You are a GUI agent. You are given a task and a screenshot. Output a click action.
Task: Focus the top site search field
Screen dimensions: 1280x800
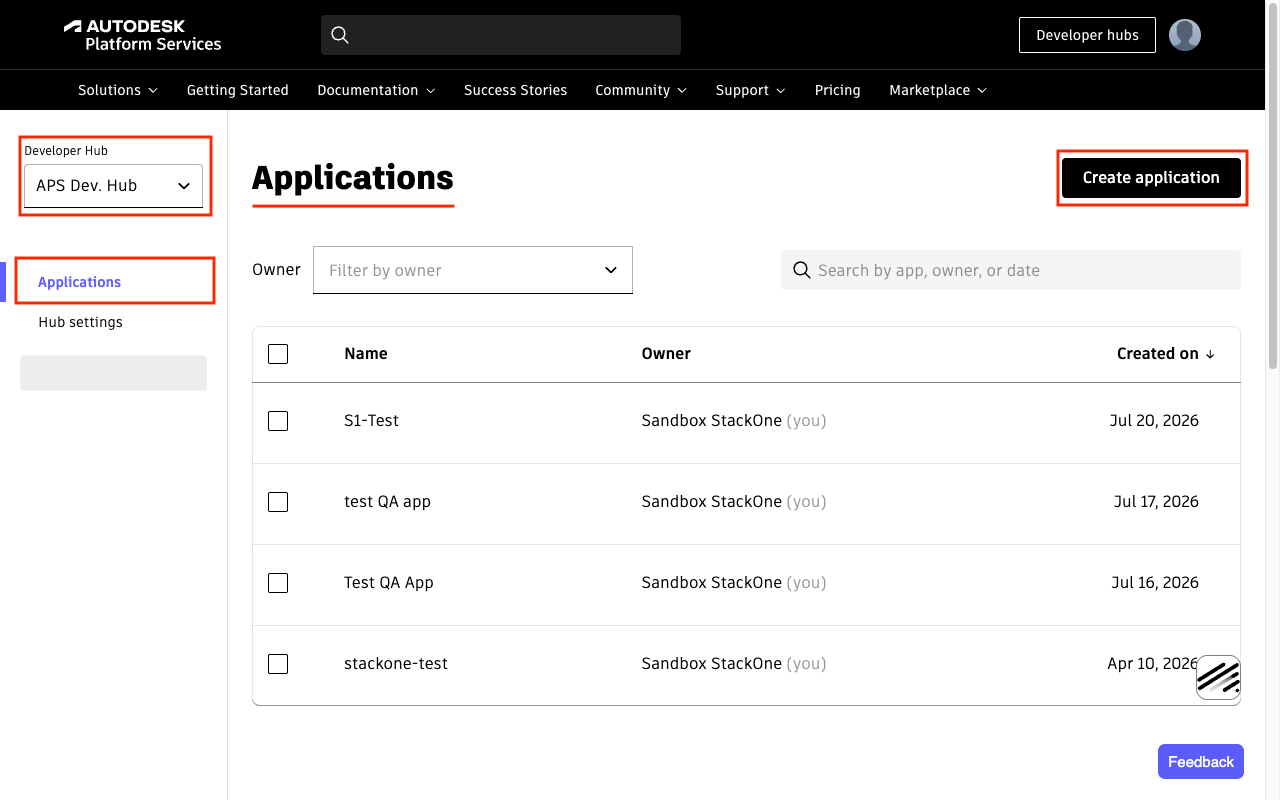click(x=501, y=35)
